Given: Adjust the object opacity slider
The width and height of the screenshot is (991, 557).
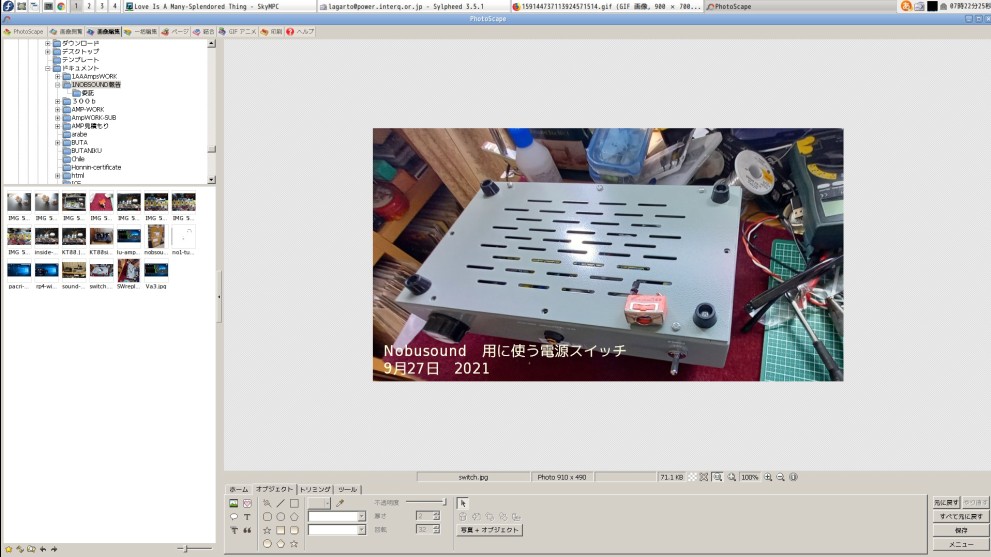Looking at the screenshot, I should coord(444,502).
